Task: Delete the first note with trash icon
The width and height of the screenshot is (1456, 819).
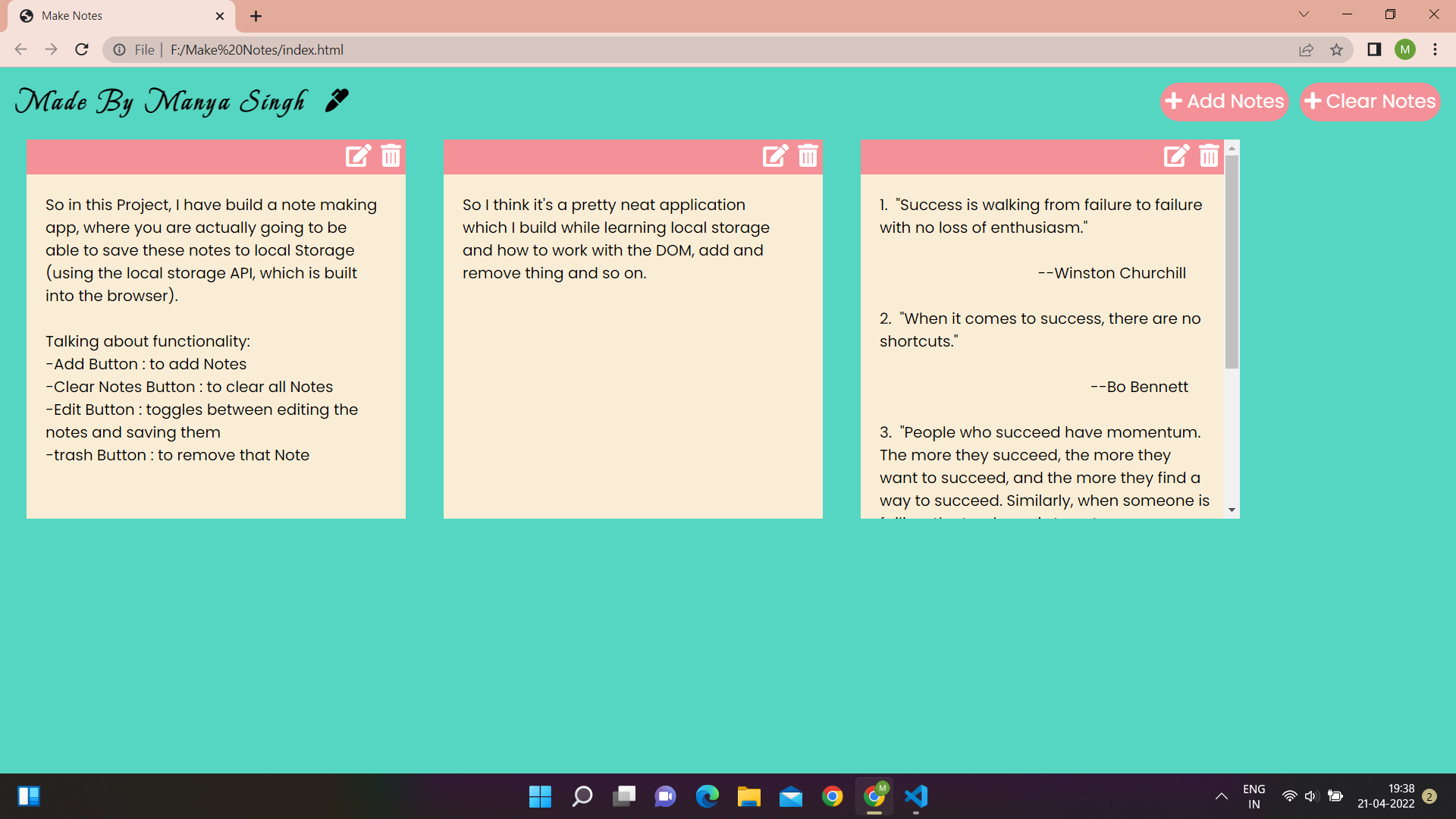Action: [391, 155]
